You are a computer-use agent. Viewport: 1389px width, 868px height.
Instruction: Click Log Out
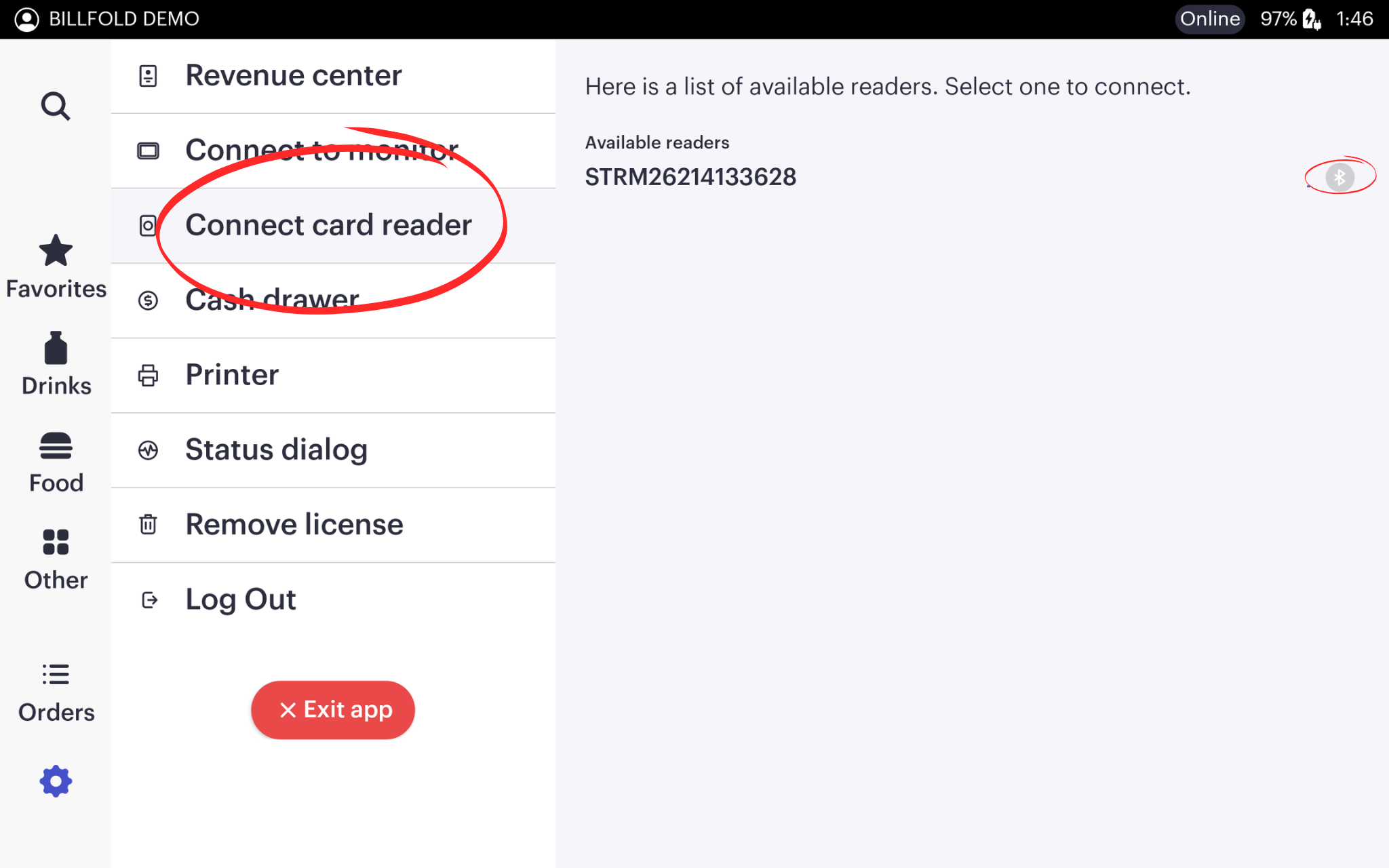(241, 599)
